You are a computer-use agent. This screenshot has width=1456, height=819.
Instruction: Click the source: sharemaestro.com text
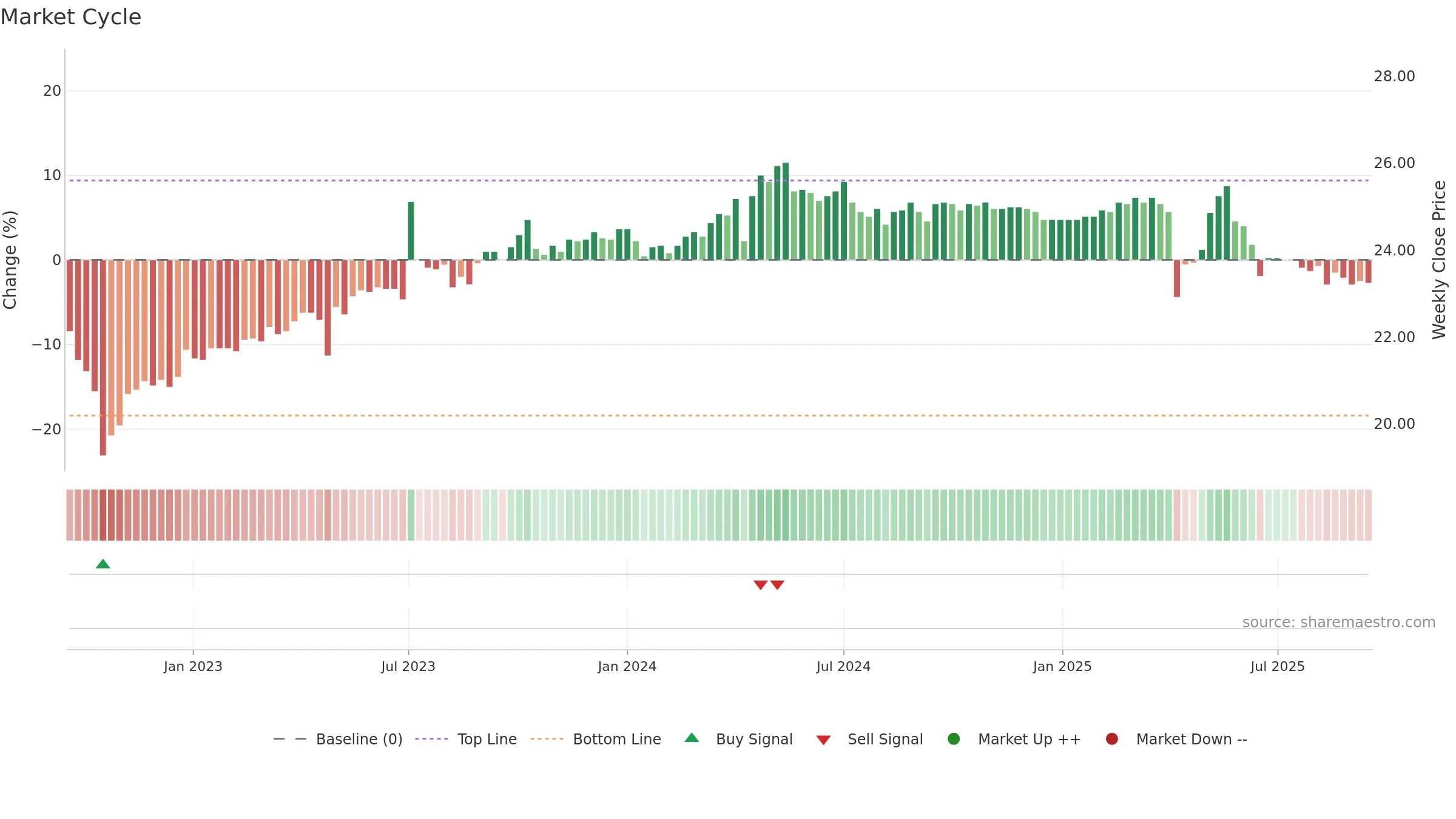click(x=1339, y=622)
